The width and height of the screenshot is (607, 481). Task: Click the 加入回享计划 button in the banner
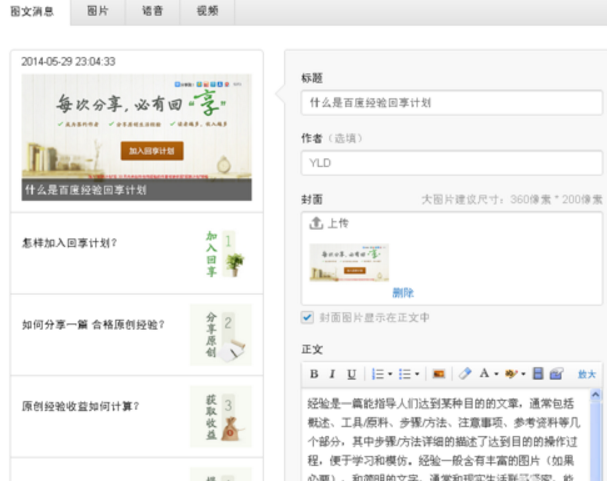(x=152, y=151)
